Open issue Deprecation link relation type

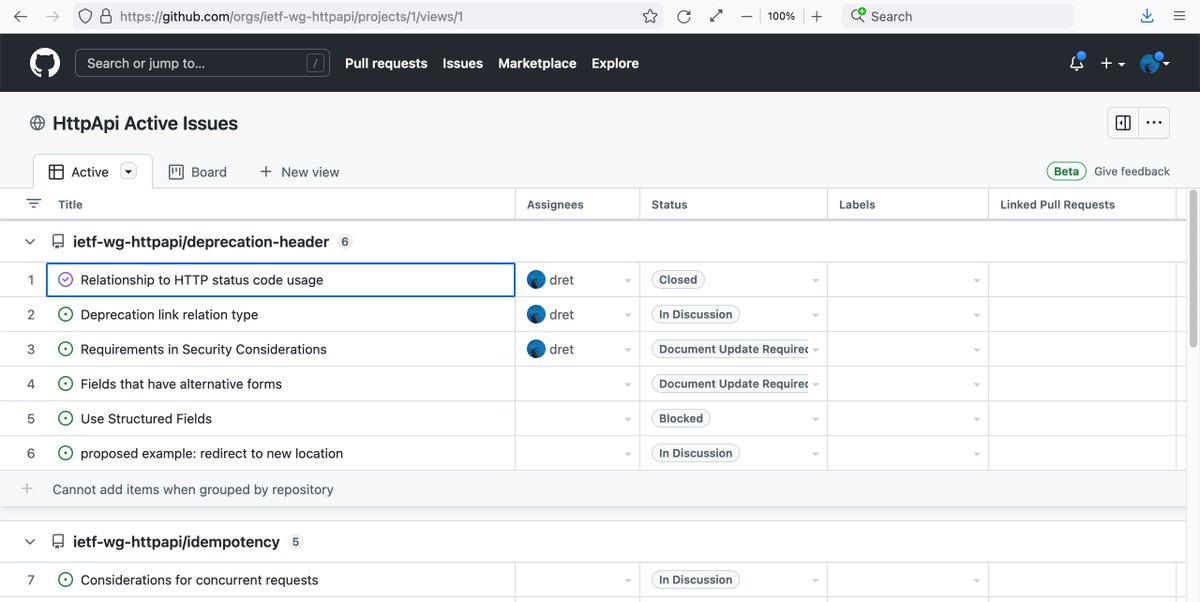169,314
